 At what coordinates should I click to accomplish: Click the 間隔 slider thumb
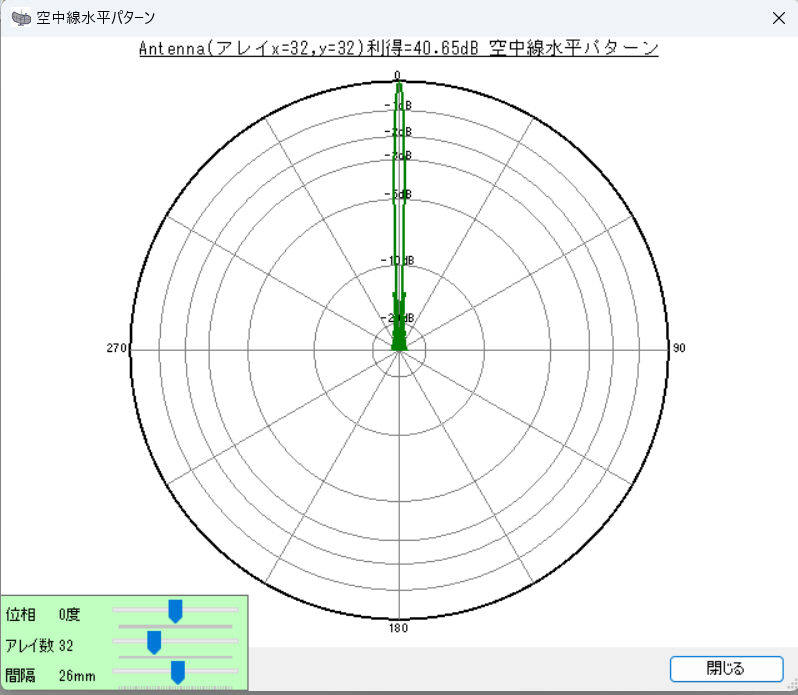[x=178, y=673]
